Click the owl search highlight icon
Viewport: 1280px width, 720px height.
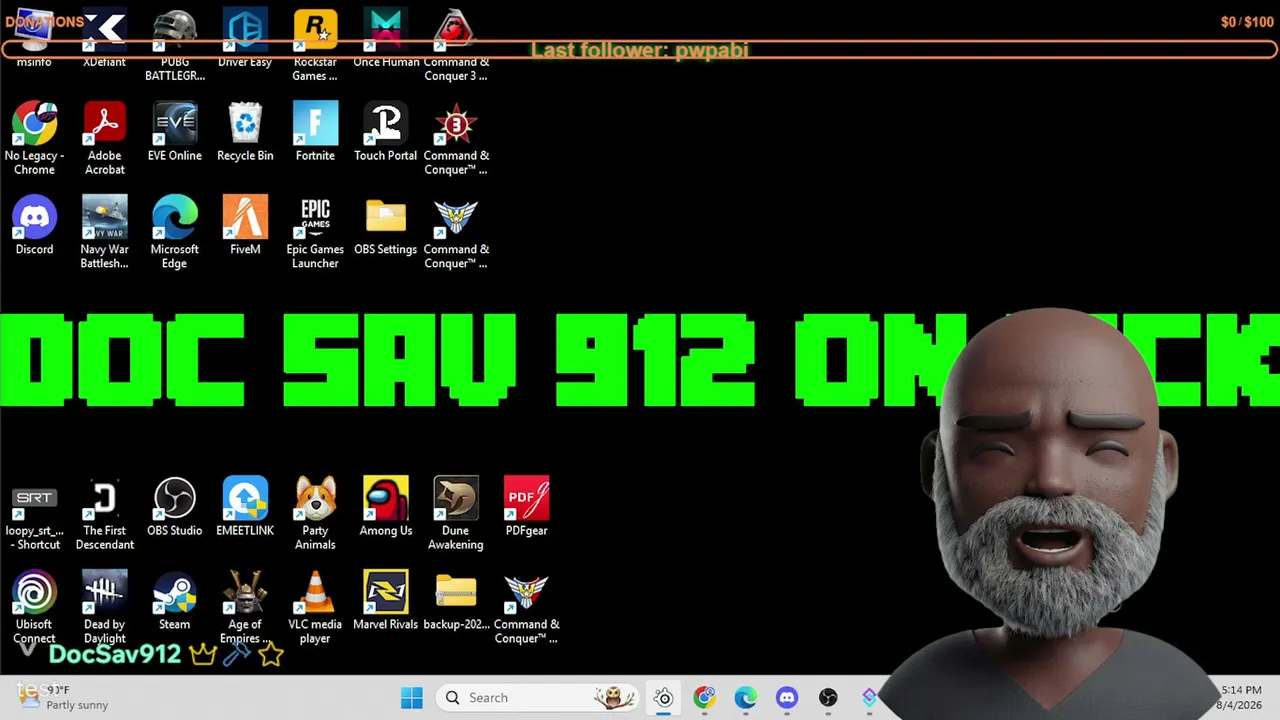click(x=614, y=698)
